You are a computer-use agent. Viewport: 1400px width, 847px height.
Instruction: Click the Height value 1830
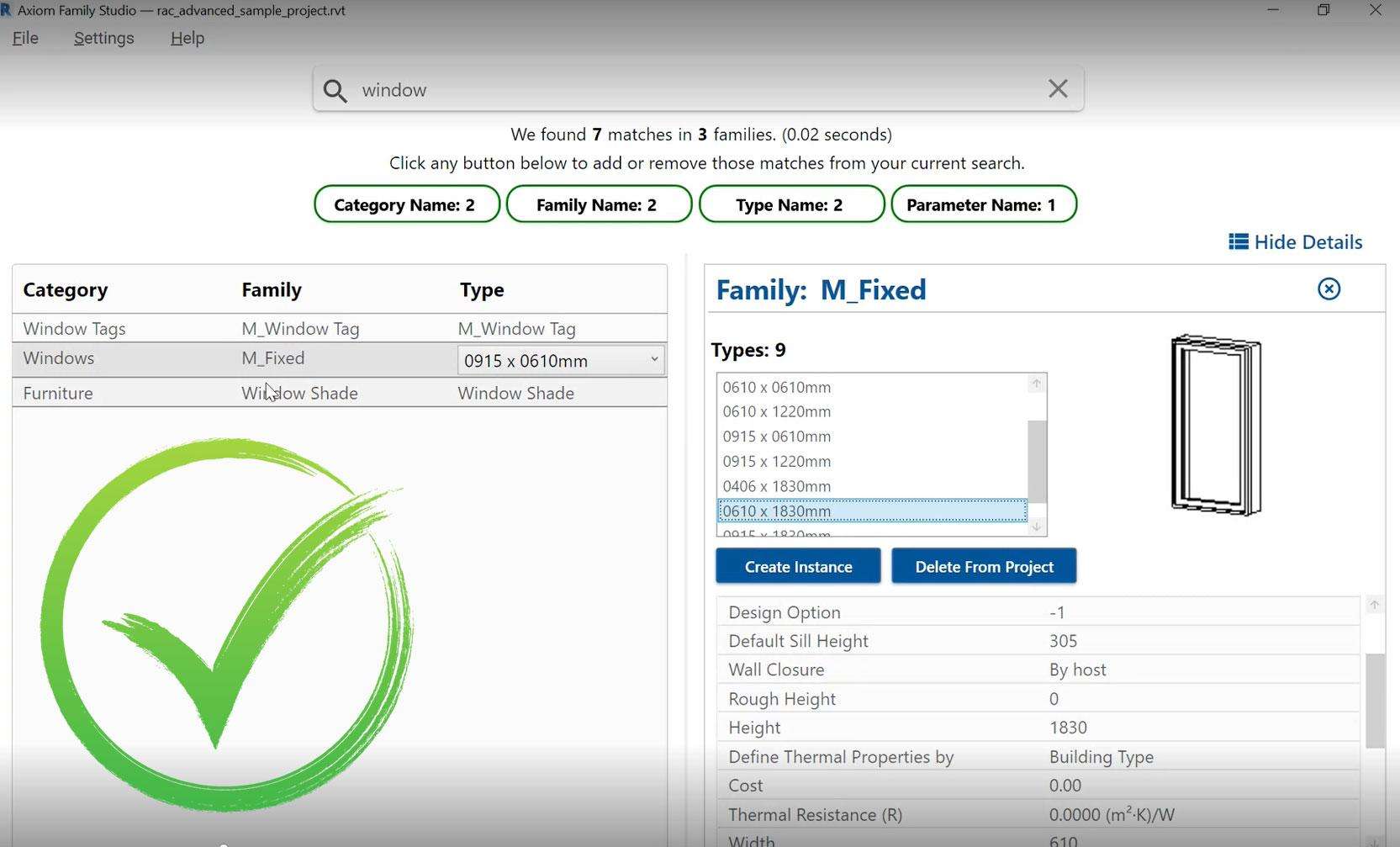[x=1068, y=728]
